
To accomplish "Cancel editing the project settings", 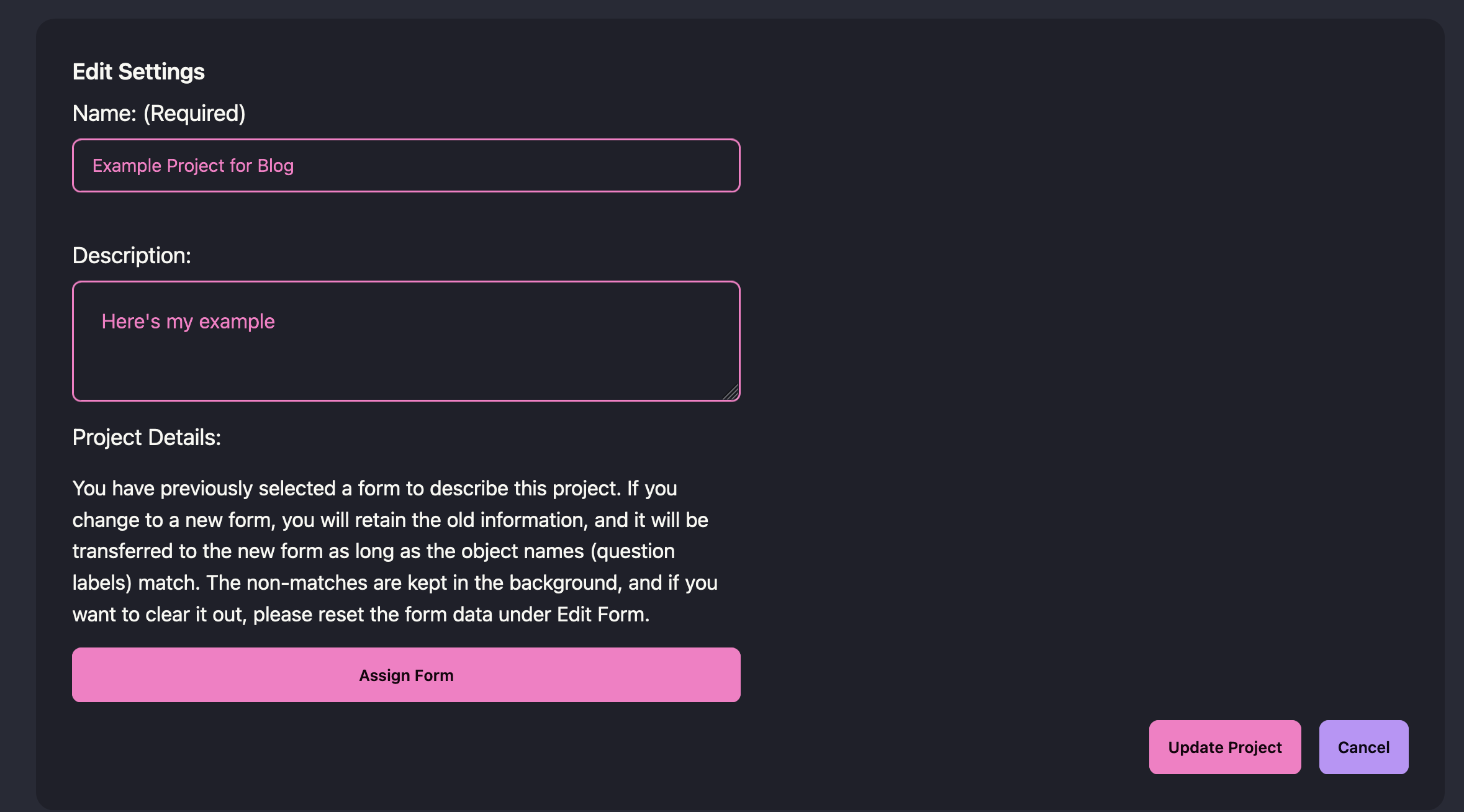I will pos(1363,747).
